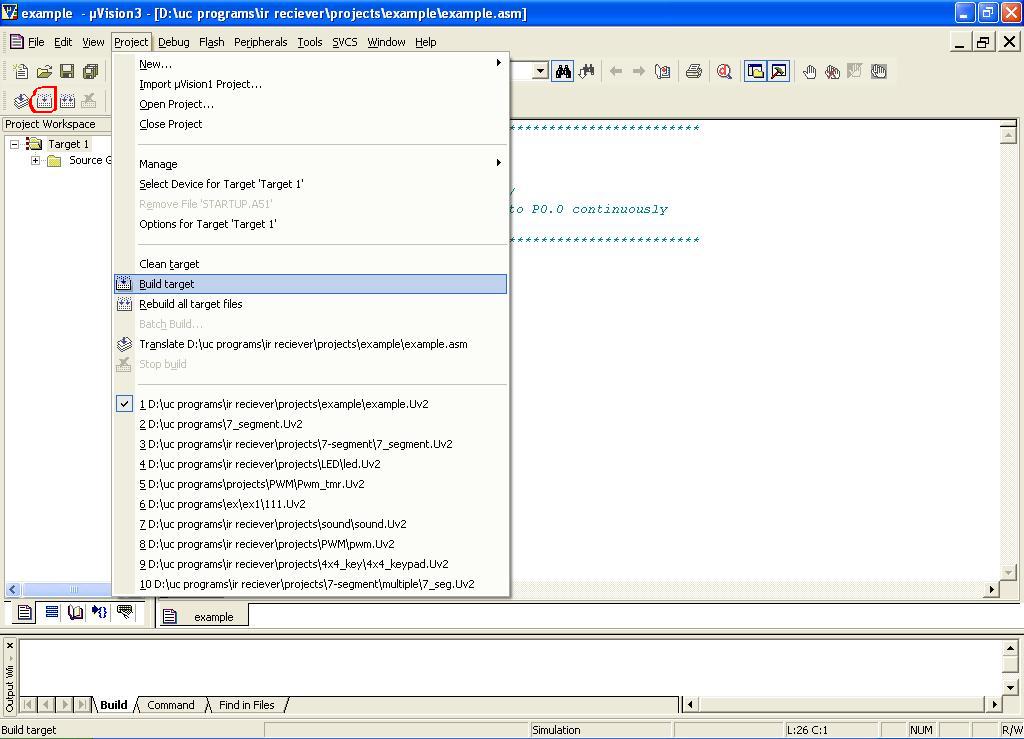Switch workspace to the Files tab icon
This screenshot has width=1024, height=739.
point(24,612)
